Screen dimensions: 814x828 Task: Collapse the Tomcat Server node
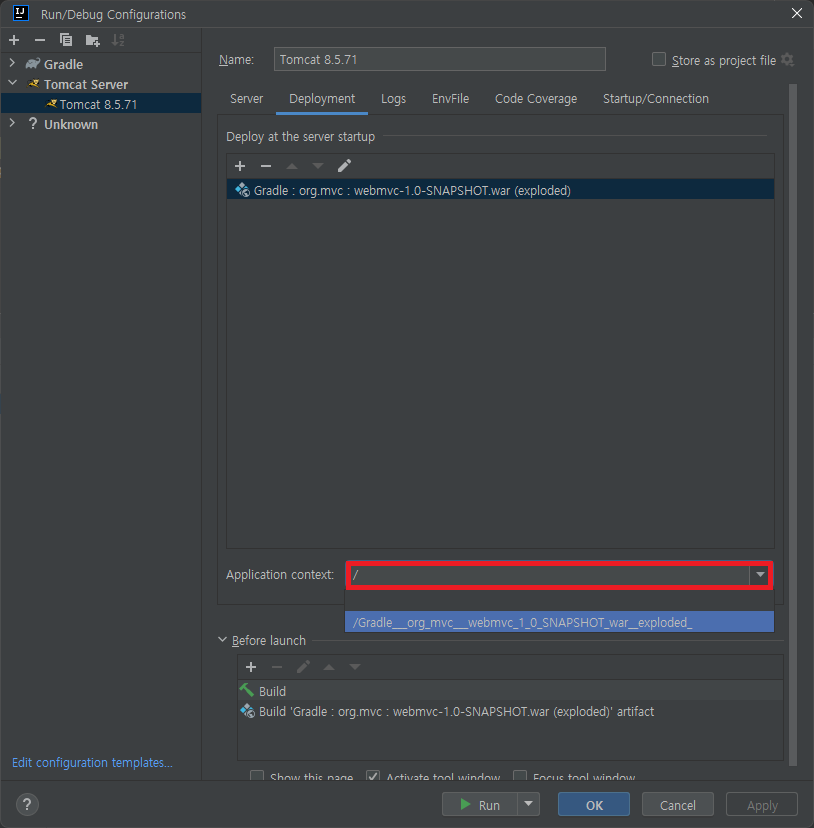[12, 83]
